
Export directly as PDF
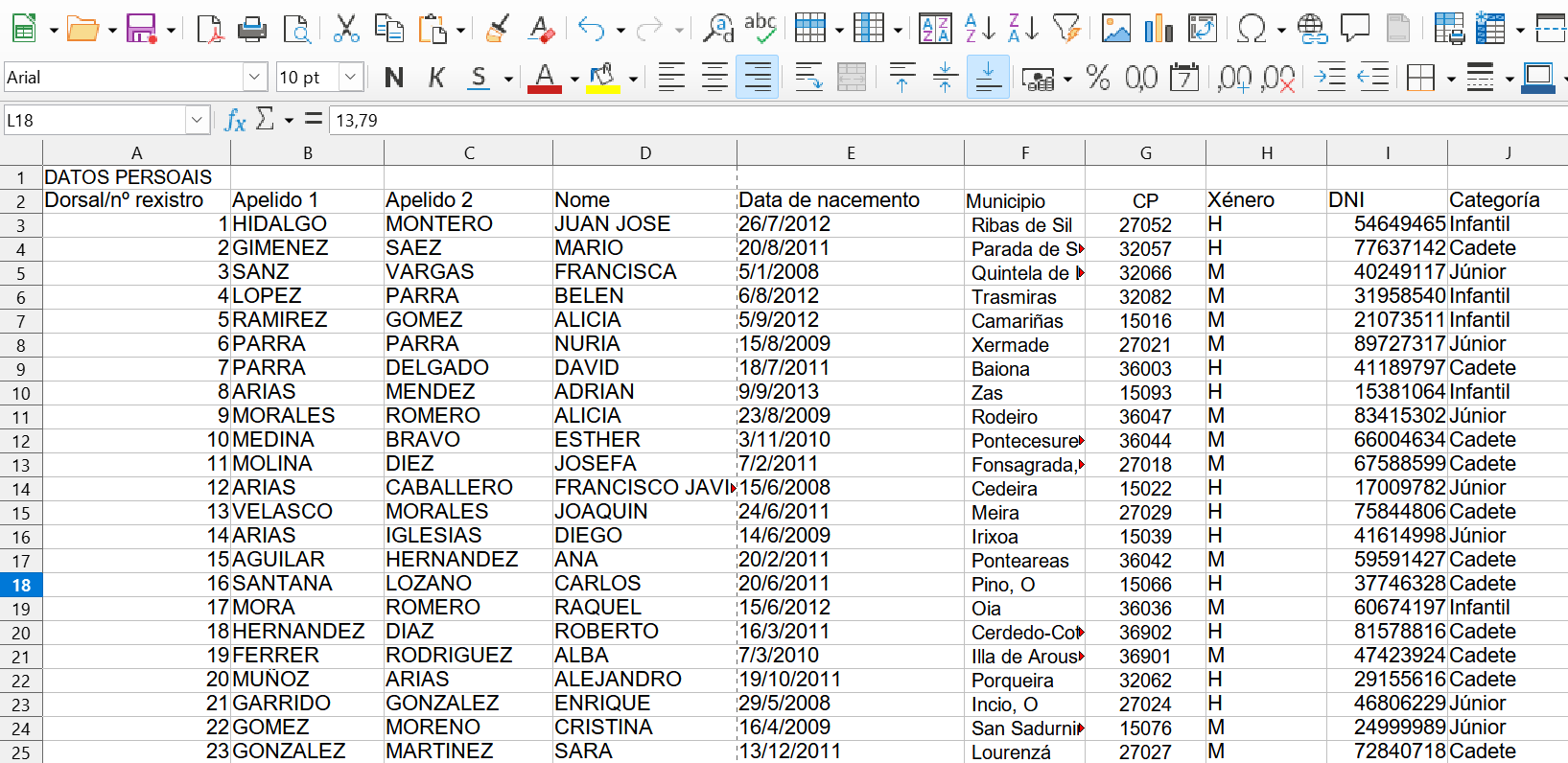209,29
